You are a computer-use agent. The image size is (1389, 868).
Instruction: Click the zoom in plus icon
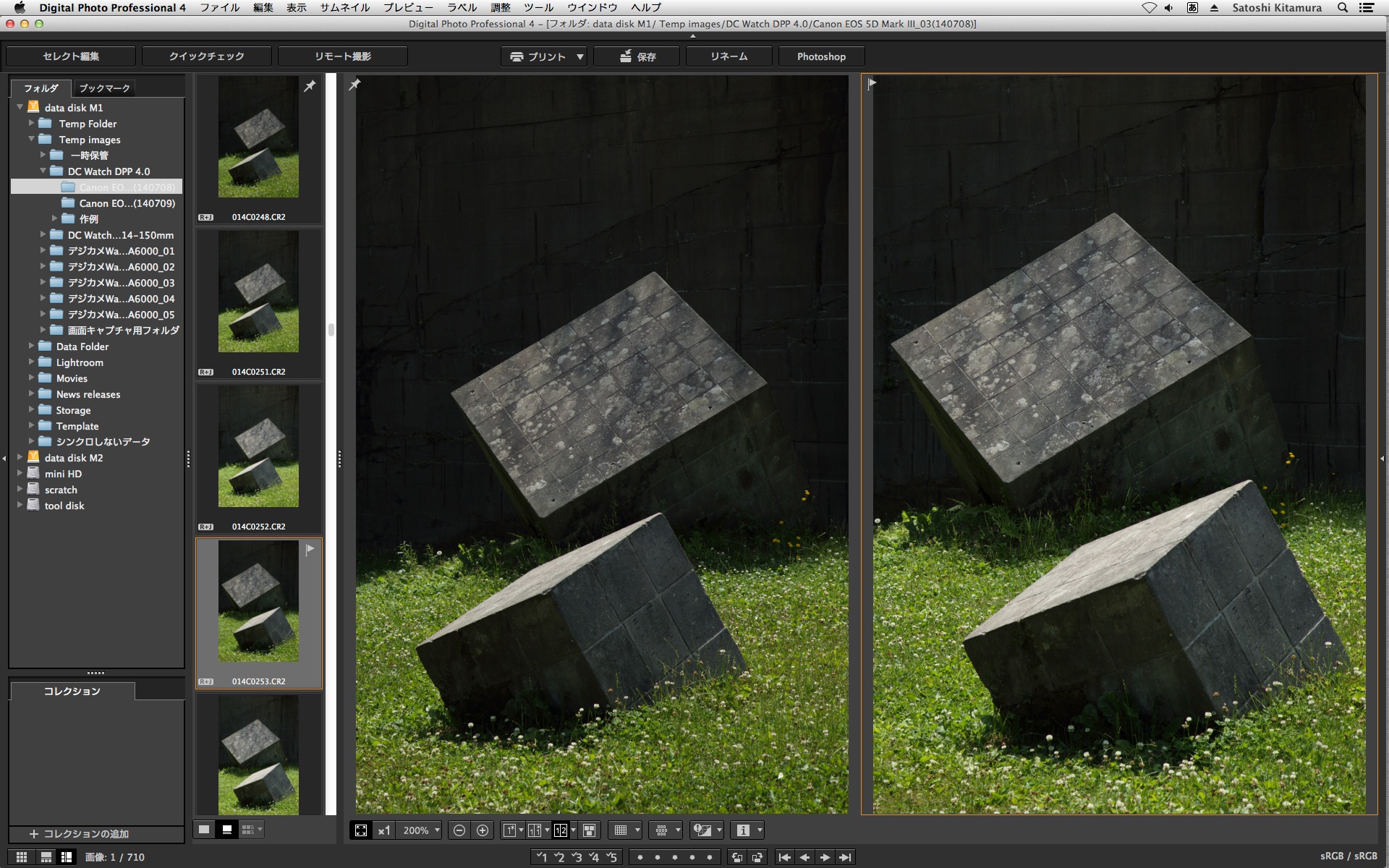pyautogui.click(x=483, y=830)
